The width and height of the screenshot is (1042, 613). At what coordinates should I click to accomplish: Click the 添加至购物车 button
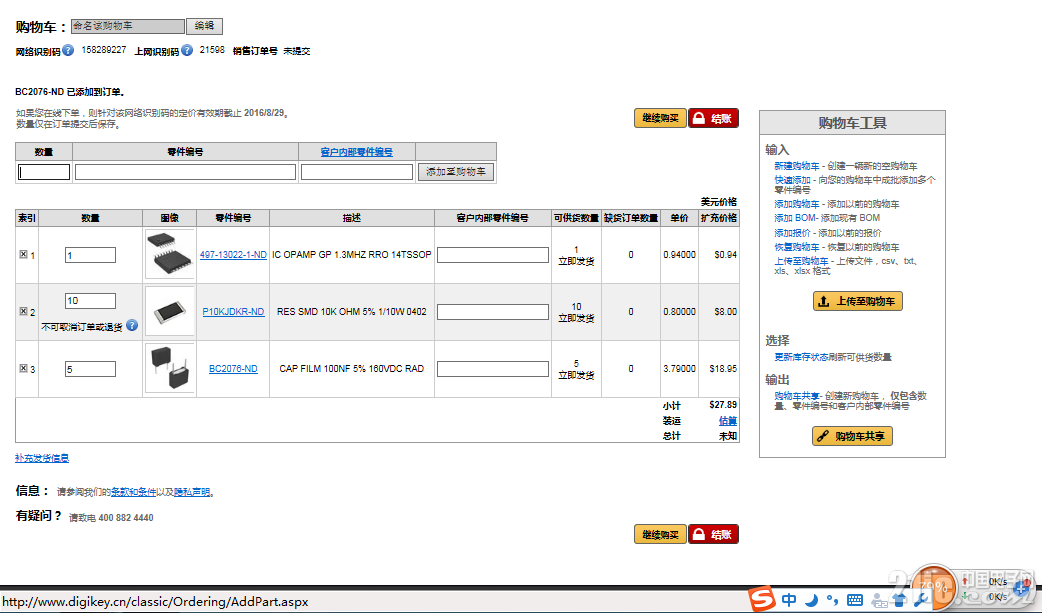(456, 172)
